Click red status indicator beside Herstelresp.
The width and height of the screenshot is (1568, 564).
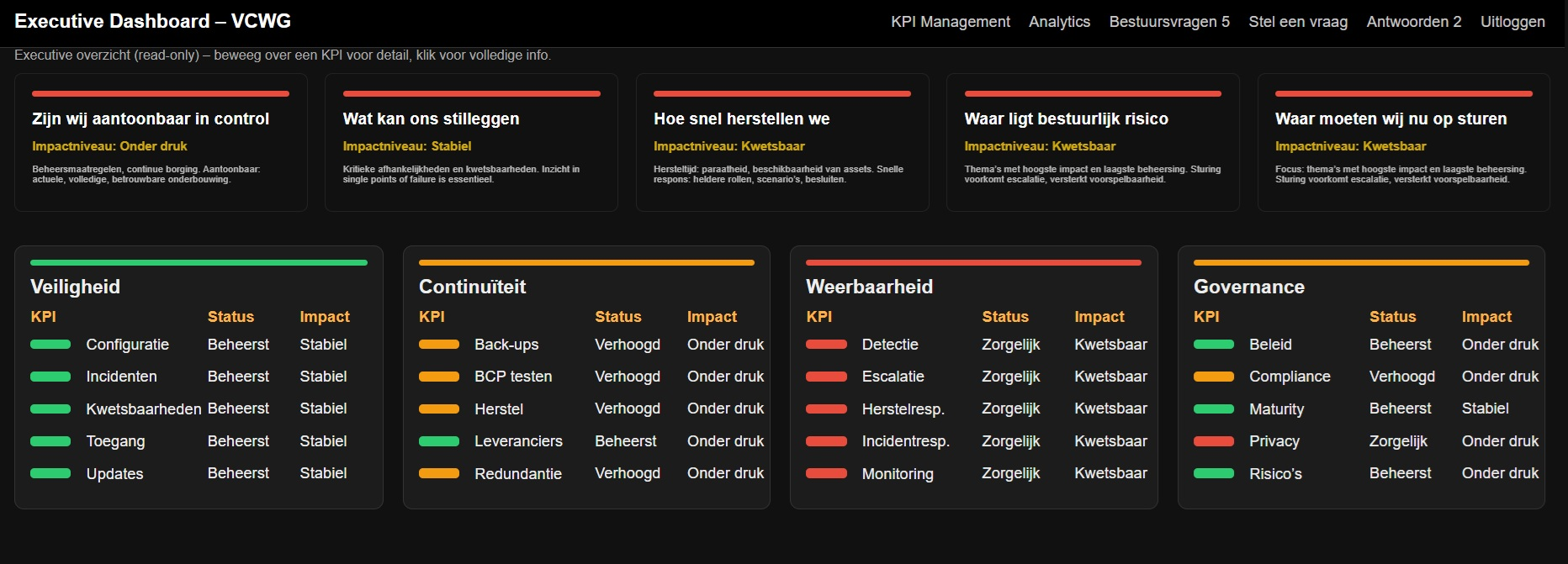click(826, 409)
